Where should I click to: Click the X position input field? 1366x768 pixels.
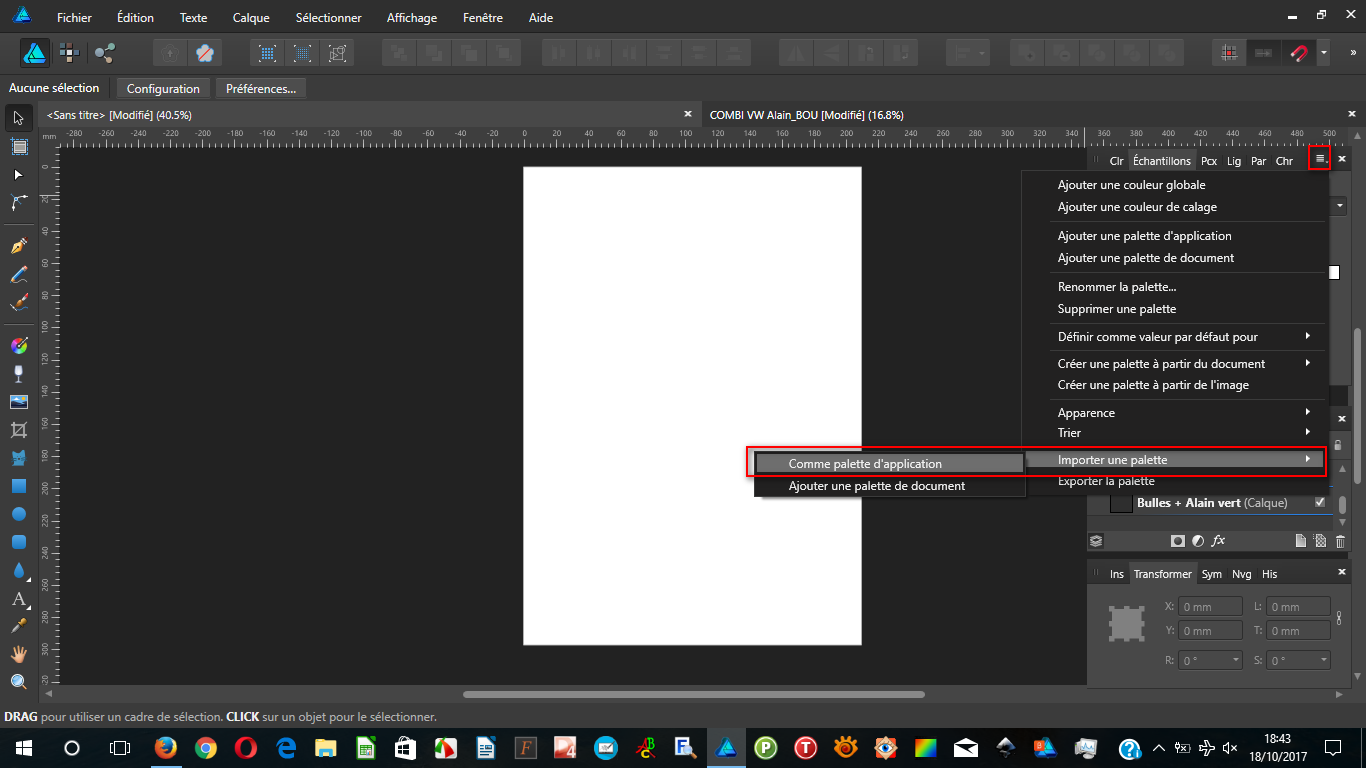pyautogui.click(x=1210, y=607)
